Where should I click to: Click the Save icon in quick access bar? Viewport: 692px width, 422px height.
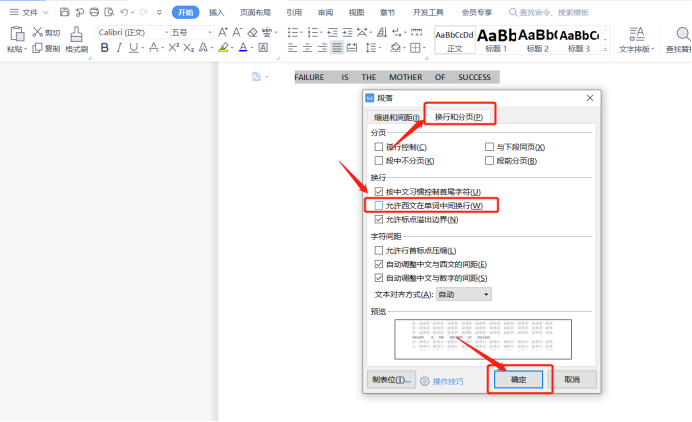pyautogui.click(x=64, y=12)
